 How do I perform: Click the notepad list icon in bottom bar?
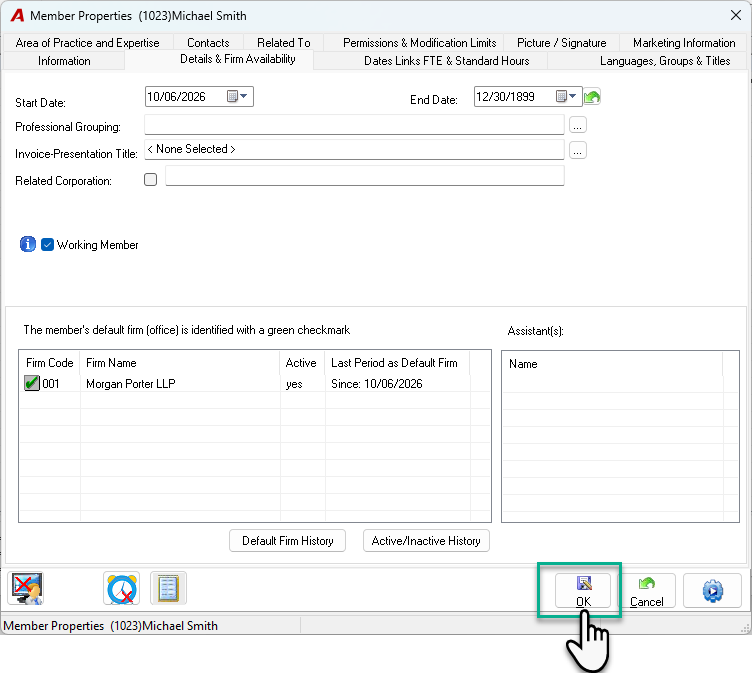(x=168, y=588)
